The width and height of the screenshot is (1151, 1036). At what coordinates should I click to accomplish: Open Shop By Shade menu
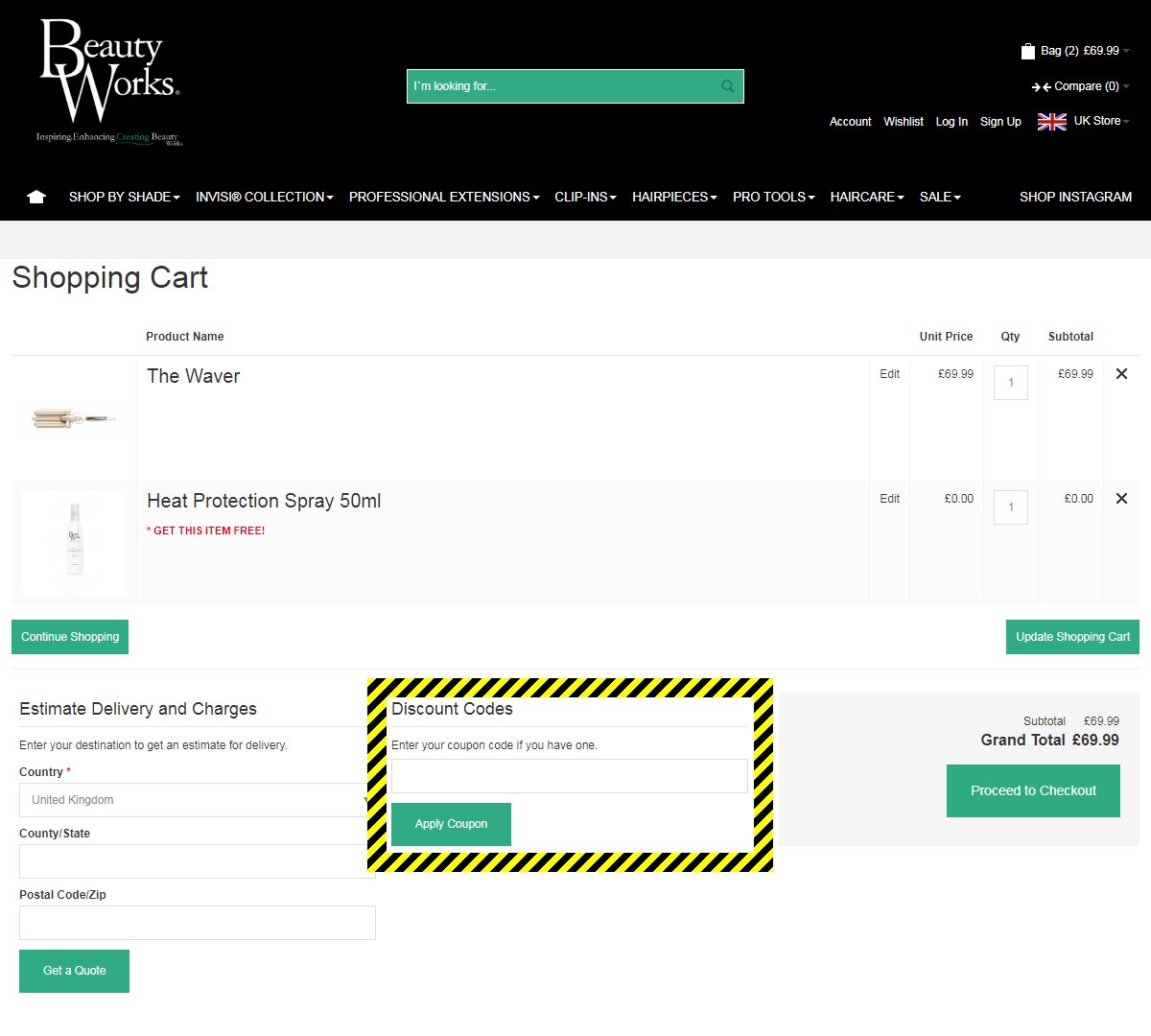point(124,197)
